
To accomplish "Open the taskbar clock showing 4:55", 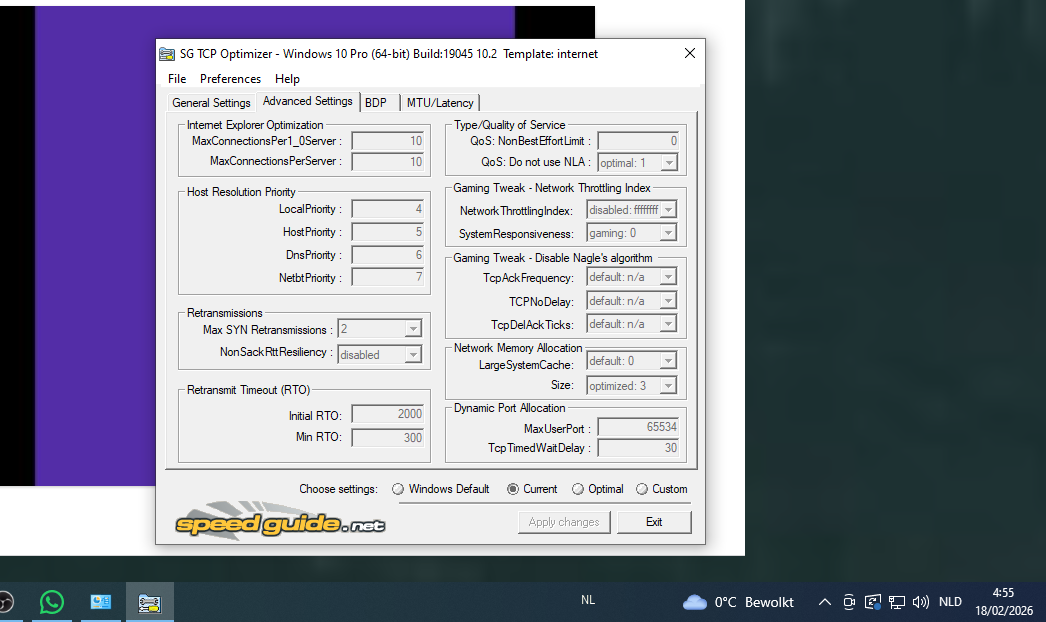I will click(x=1003, y=602).
